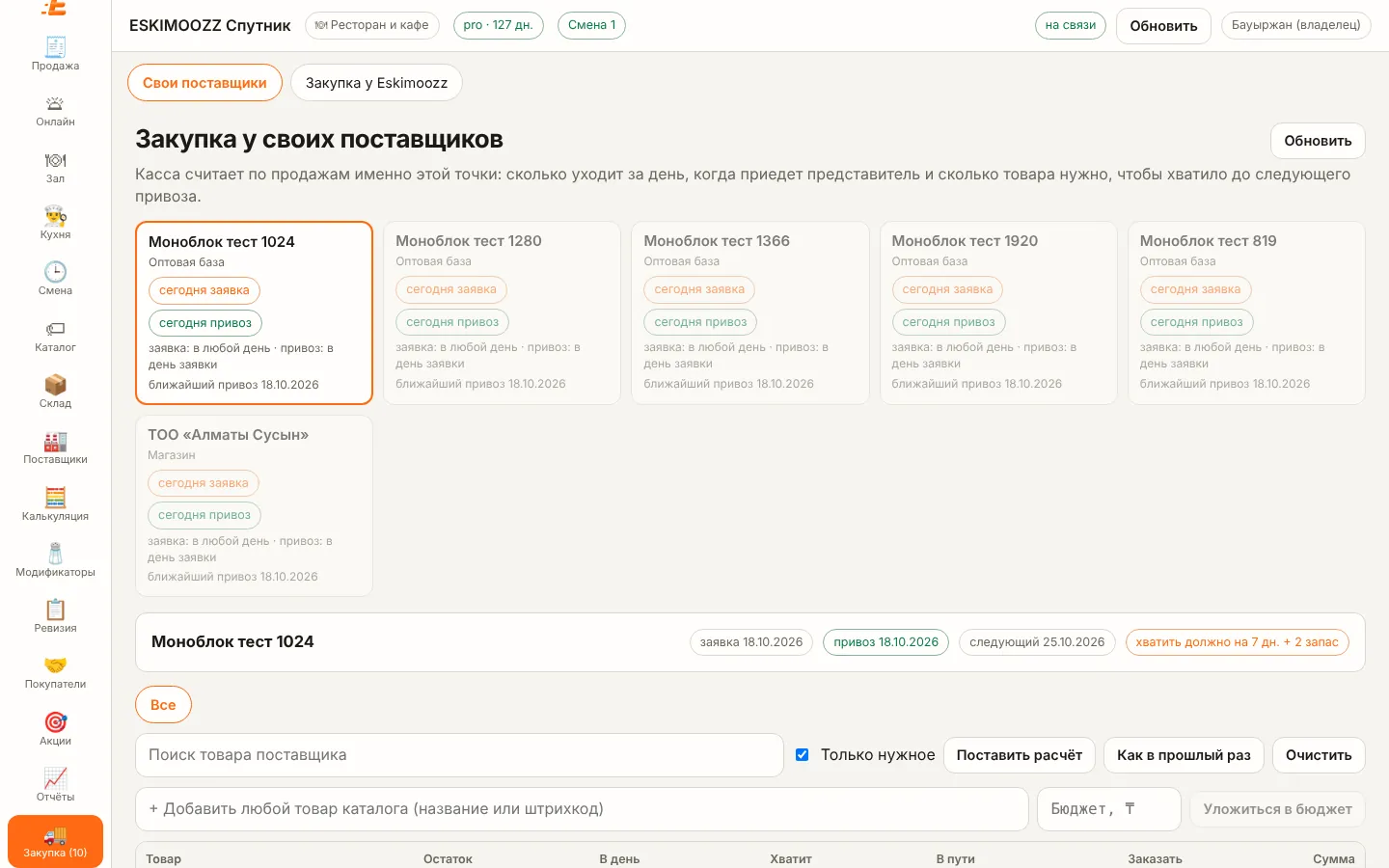This screenshot has width=1389, height=868.
Task: Open the Закупка (10) truck icon
Action: point(55,835)
